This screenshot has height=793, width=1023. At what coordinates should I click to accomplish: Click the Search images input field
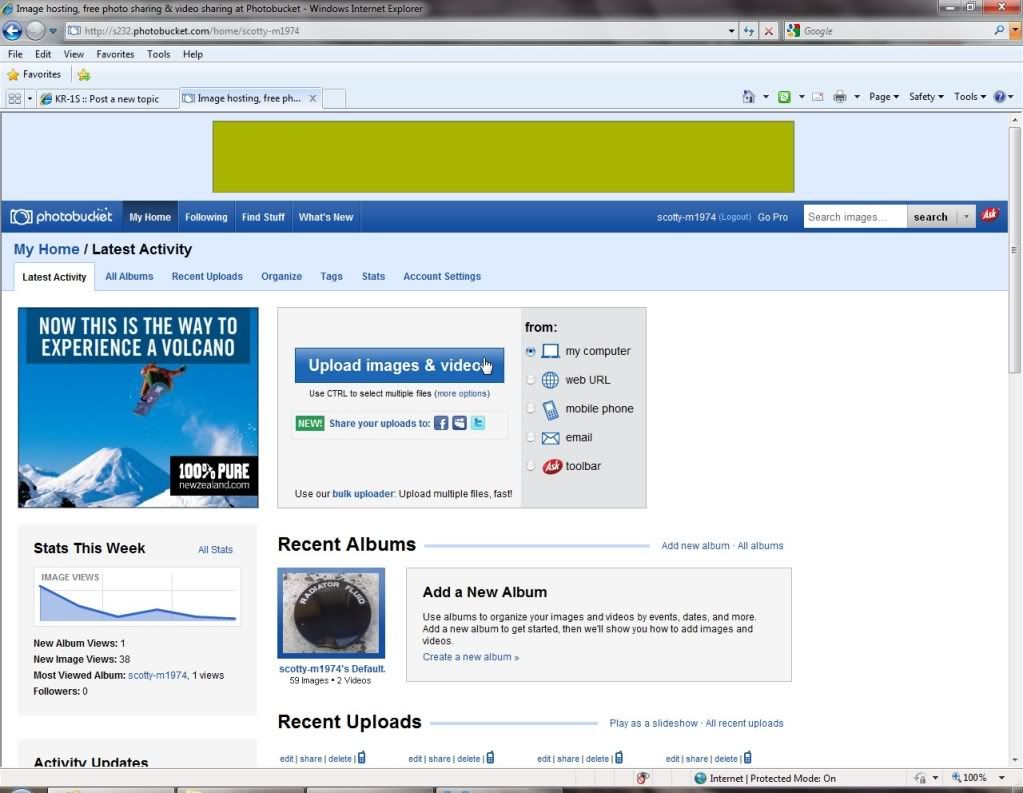pos(855,217)
